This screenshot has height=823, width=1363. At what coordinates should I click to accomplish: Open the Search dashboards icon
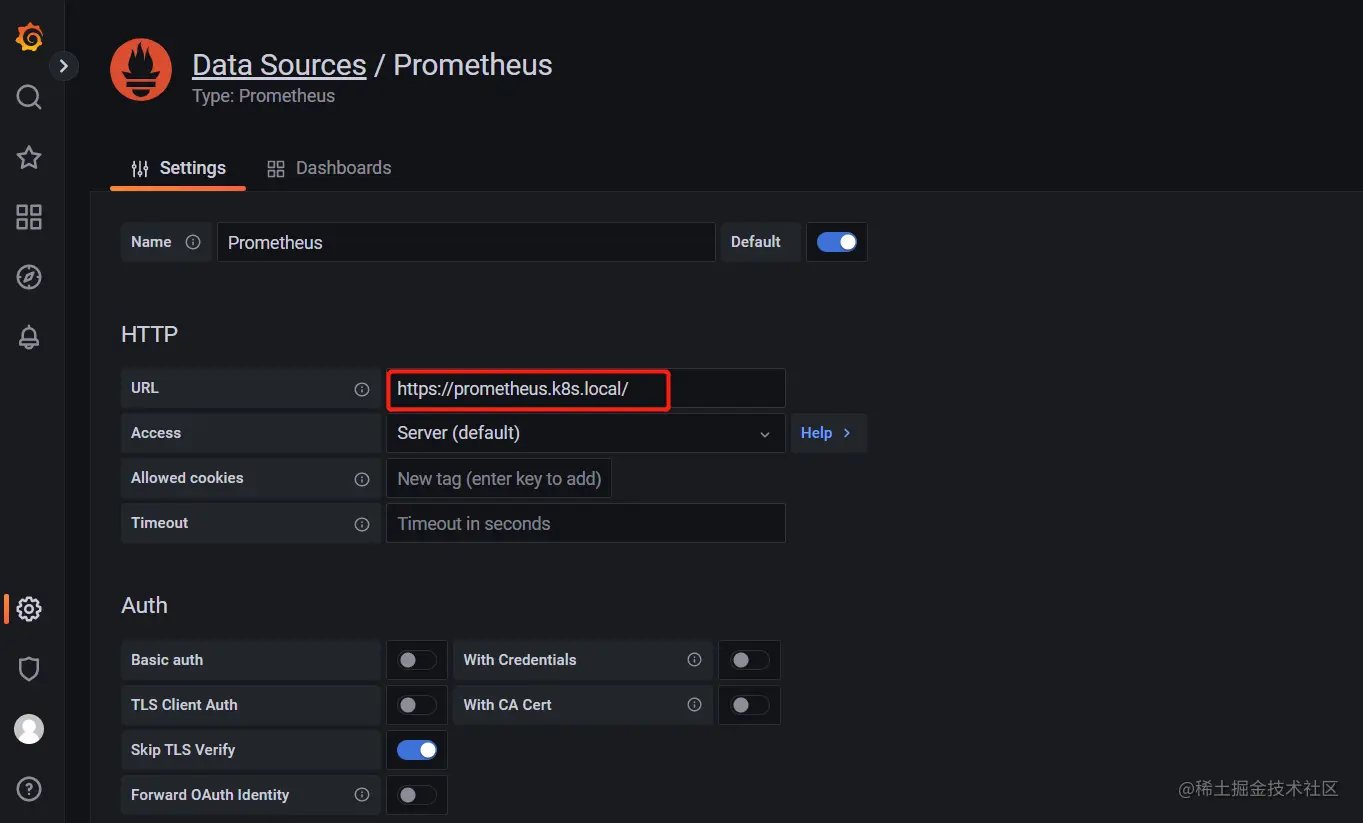coord(29,97)
